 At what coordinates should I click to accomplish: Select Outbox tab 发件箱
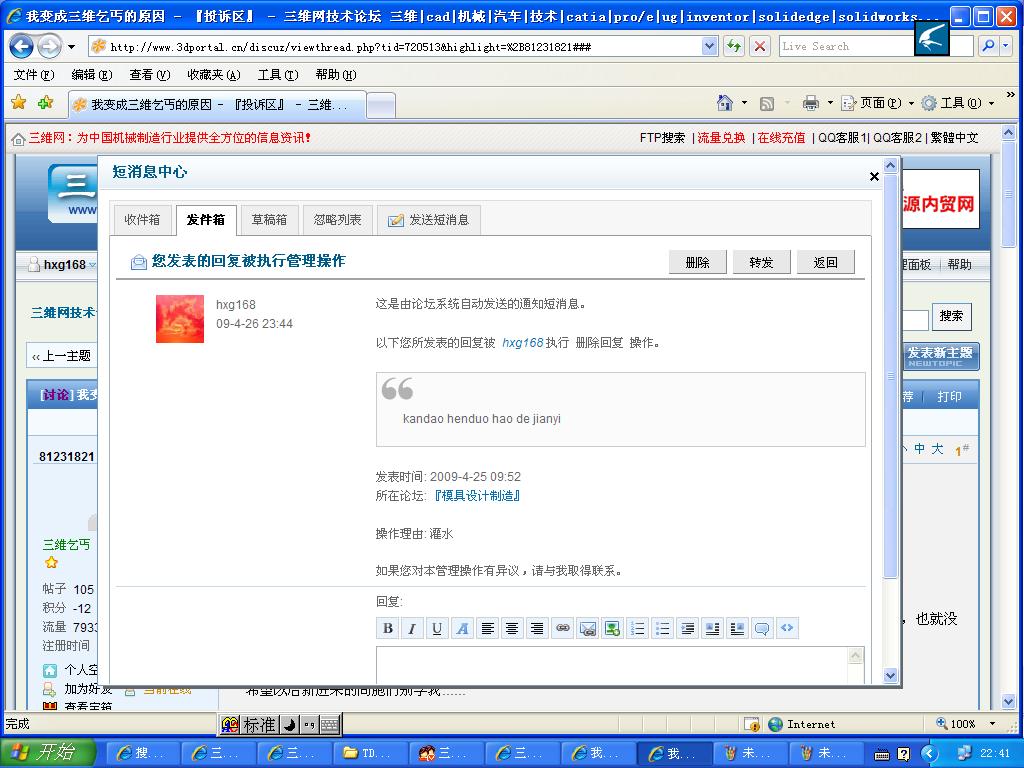(x=206, y=220)
